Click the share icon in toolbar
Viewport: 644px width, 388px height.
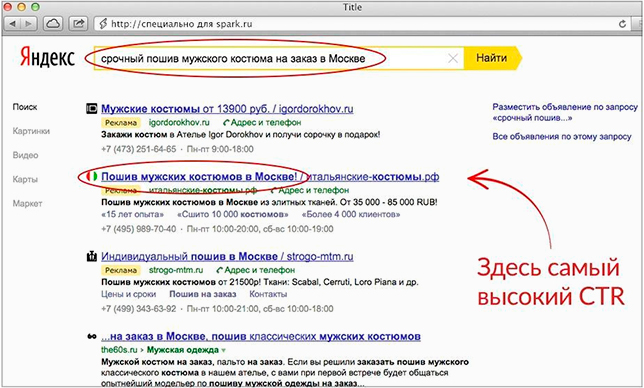click(x=78, y=24)
